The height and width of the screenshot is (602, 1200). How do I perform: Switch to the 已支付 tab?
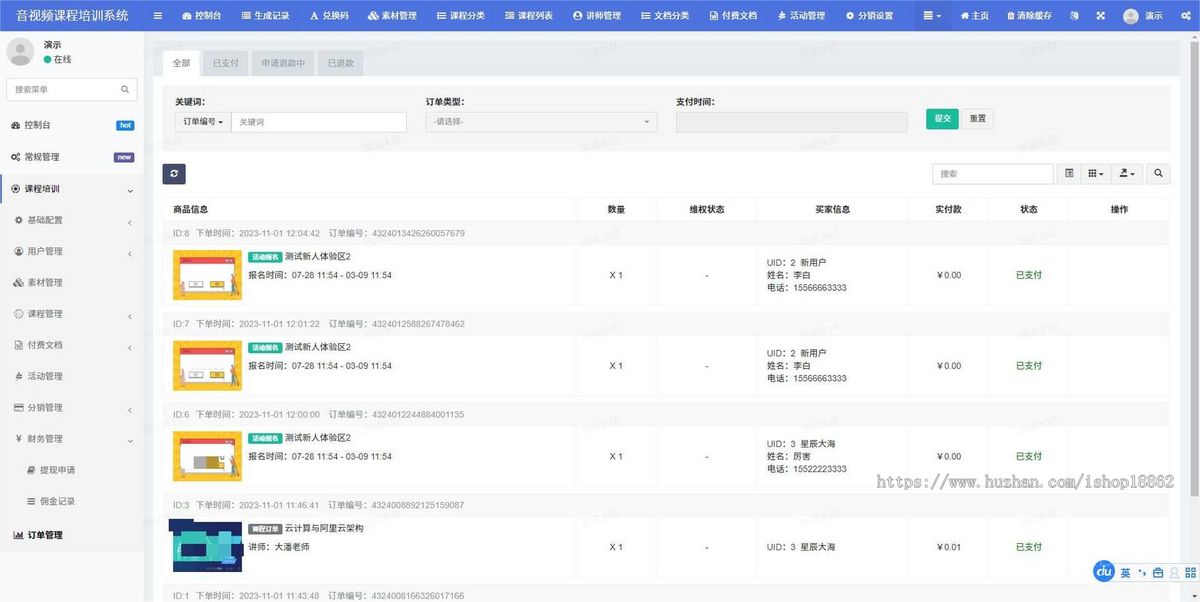click(224, 62)
